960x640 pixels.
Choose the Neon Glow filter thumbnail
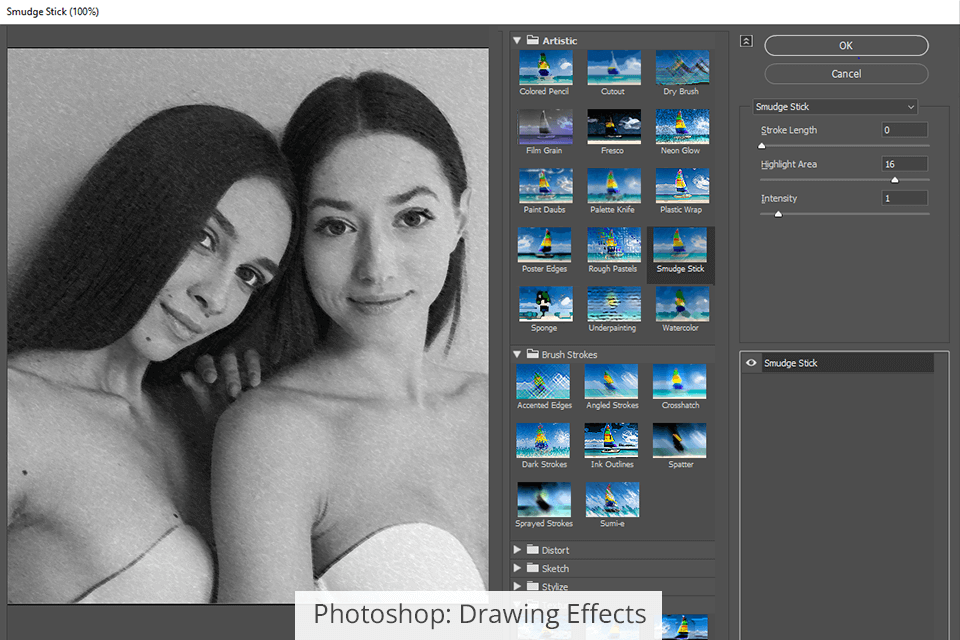pos(682,126)
